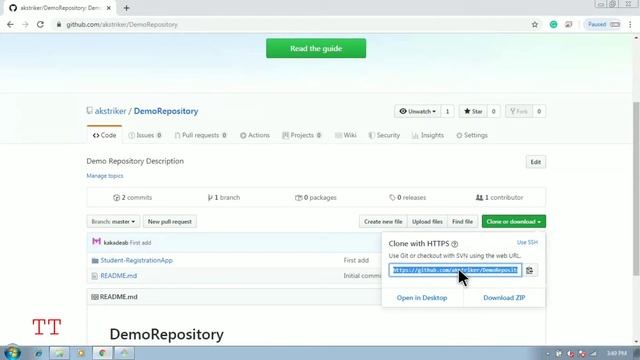Screen dimensions: 640x360
Task: Click Download ZIP
Action: click(504, 298)
